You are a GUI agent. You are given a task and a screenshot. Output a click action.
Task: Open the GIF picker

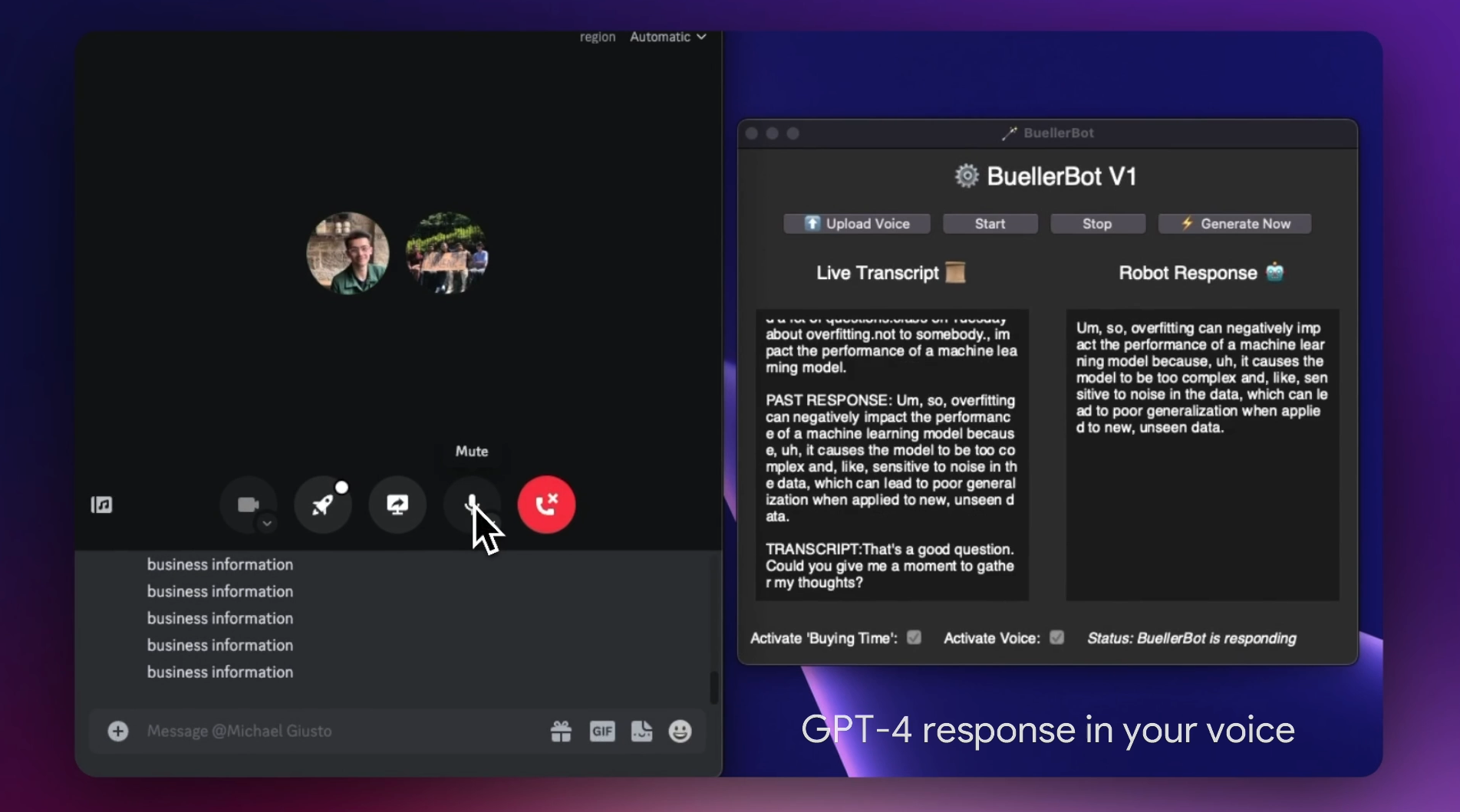602,731
